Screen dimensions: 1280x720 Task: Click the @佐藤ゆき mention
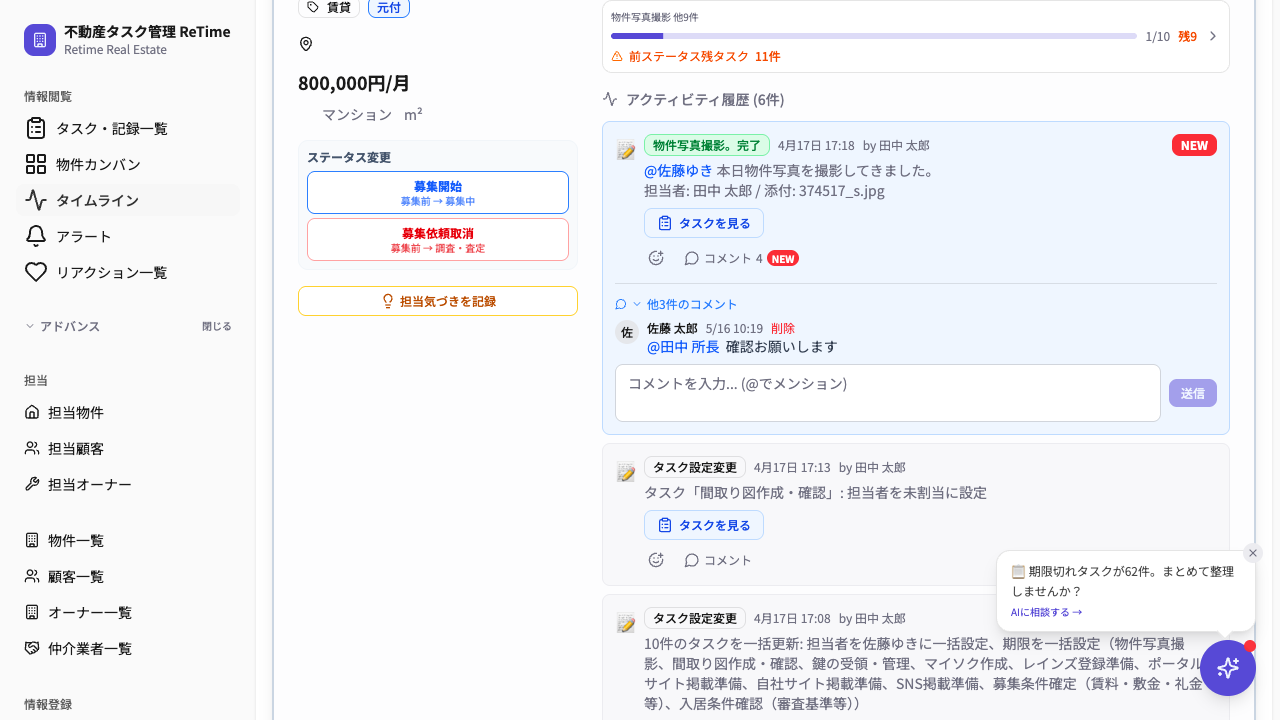tap(678, 170)
